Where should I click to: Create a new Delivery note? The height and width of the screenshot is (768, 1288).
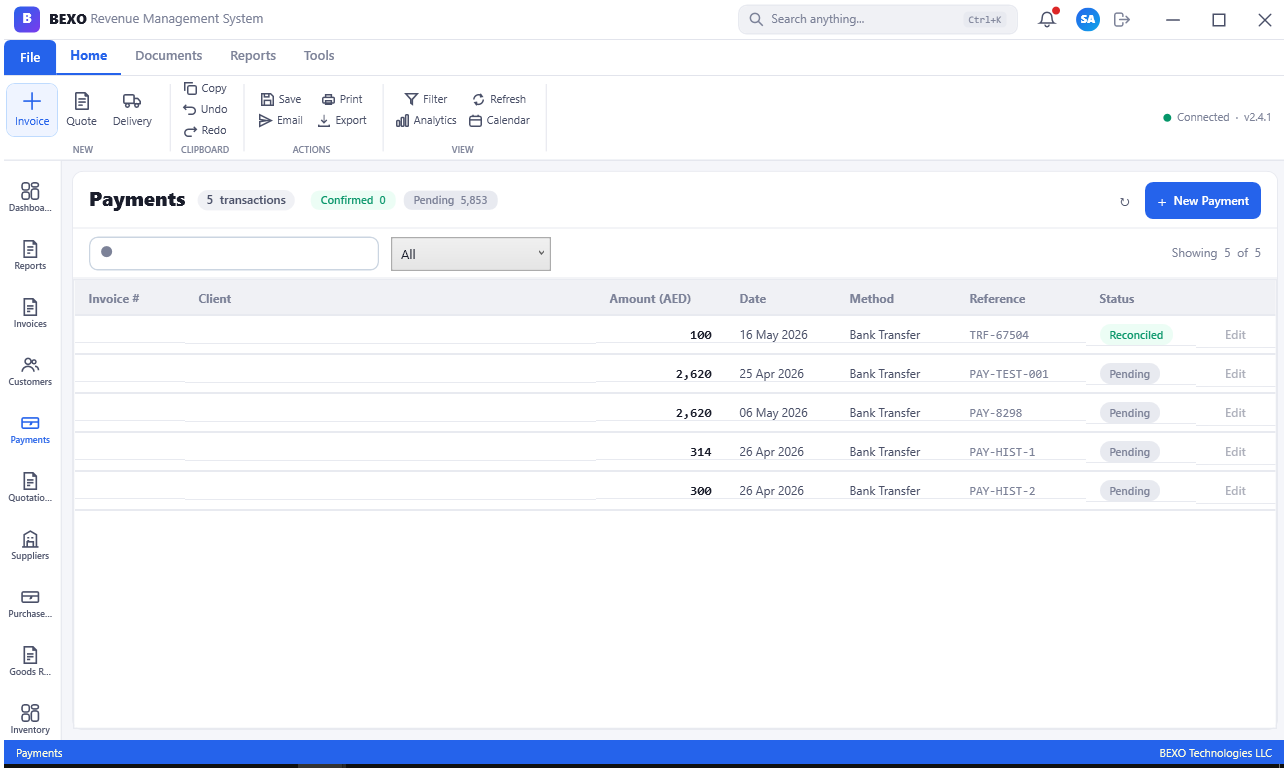coord(132,110)
